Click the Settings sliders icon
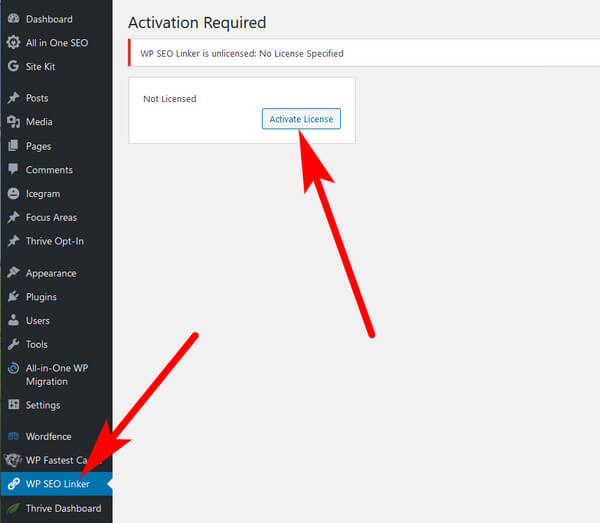Screen dimensions: 600x523 click(13, 404)
